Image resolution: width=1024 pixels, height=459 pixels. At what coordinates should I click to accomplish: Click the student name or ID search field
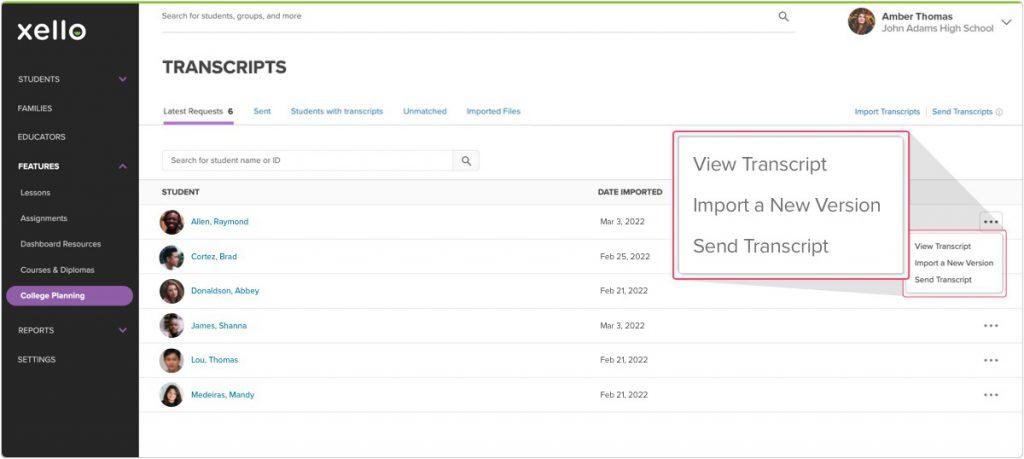[308, 160]
